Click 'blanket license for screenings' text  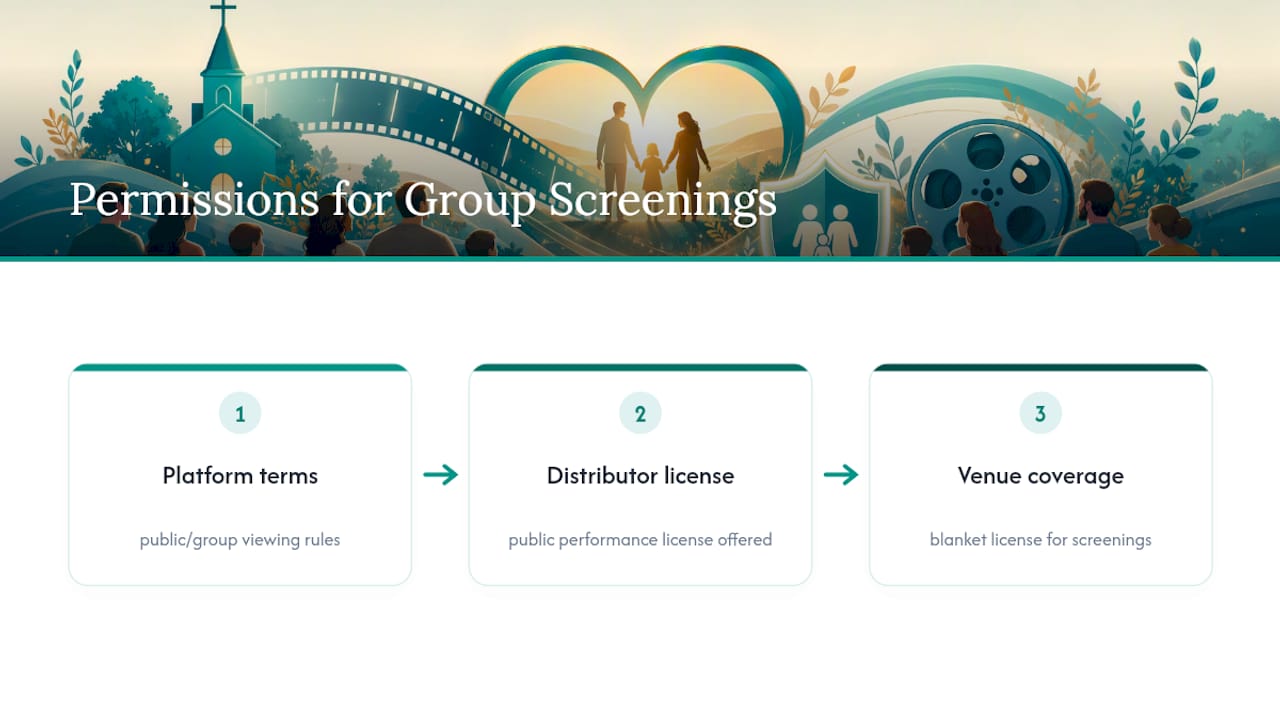click(x=1040, y=540)
